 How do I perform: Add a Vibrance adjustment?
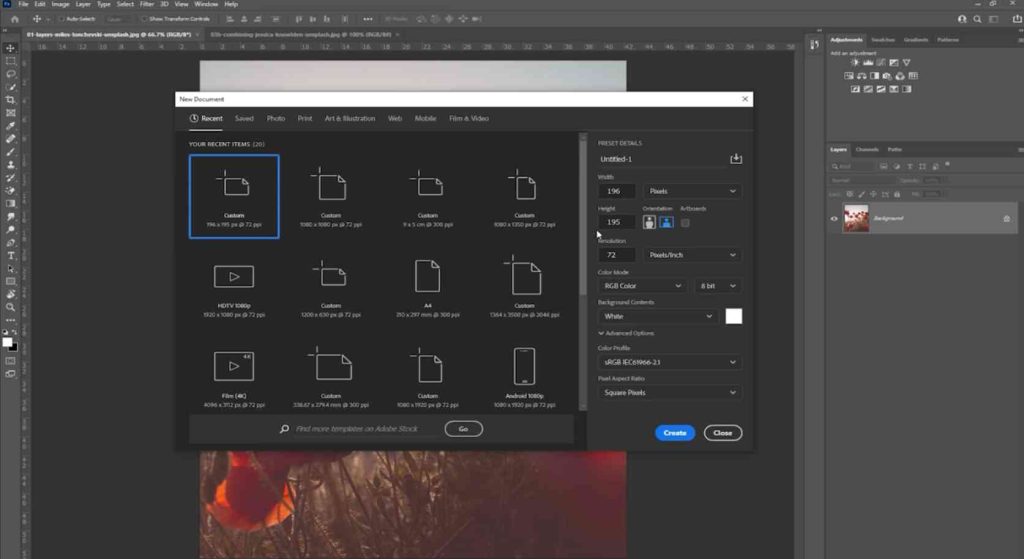[x=906, y=63]
